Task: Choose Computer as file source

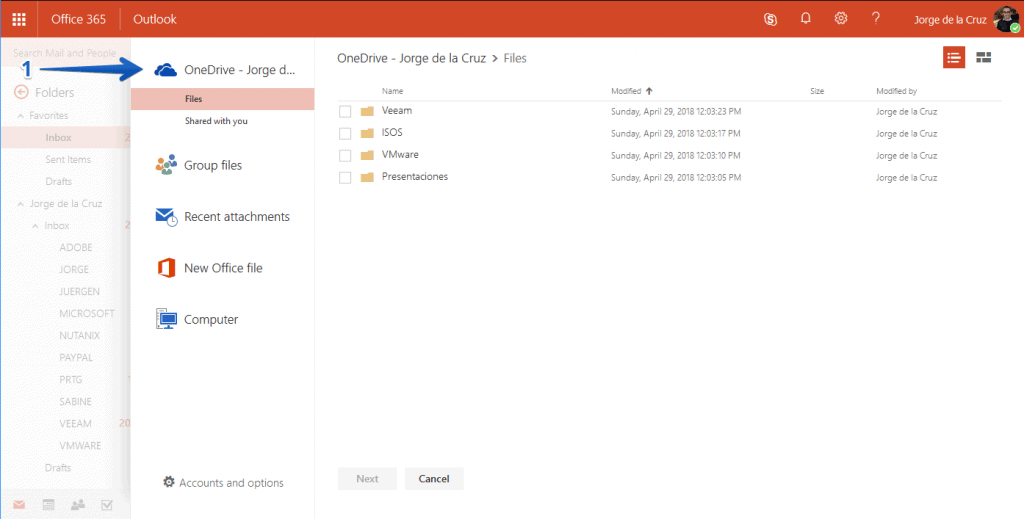Action: [x=211, y=319]
